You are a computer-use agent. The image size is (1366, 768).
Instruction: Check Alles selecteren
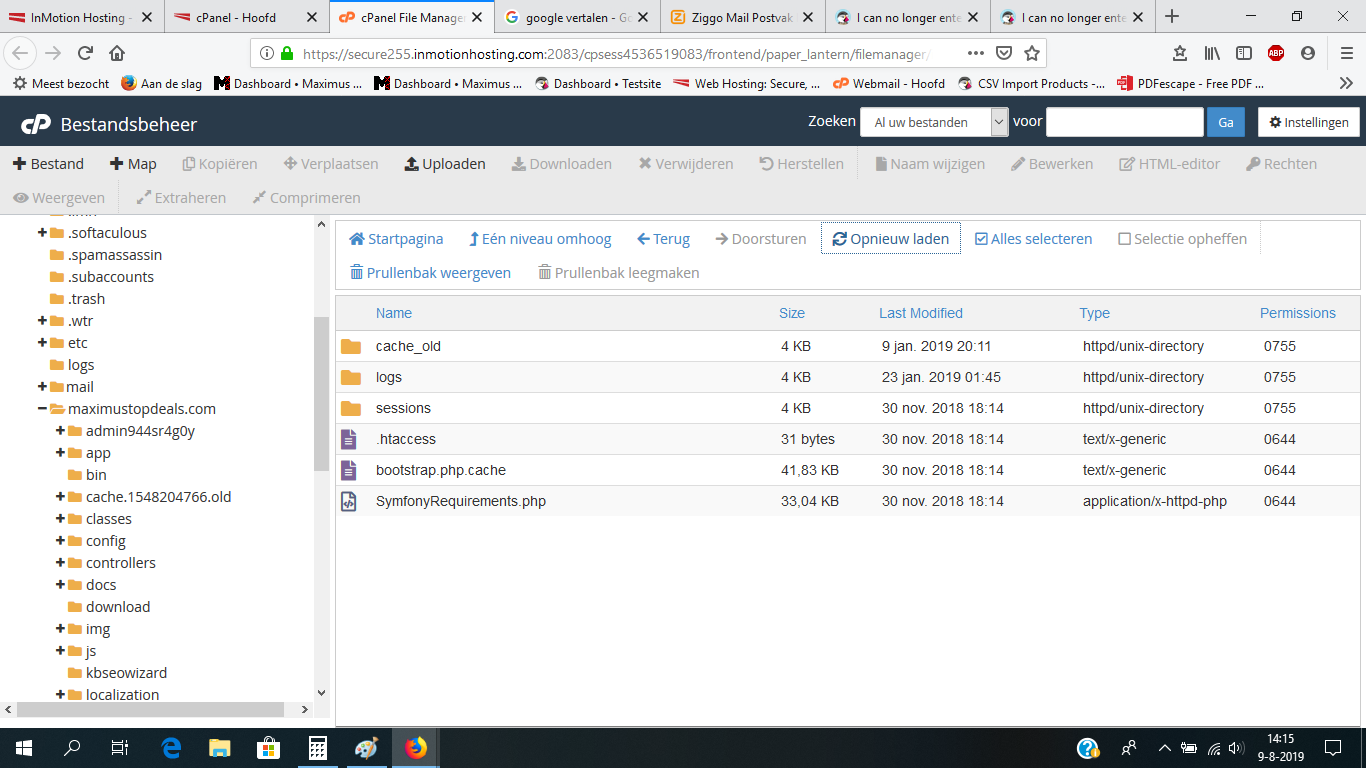1033,239
